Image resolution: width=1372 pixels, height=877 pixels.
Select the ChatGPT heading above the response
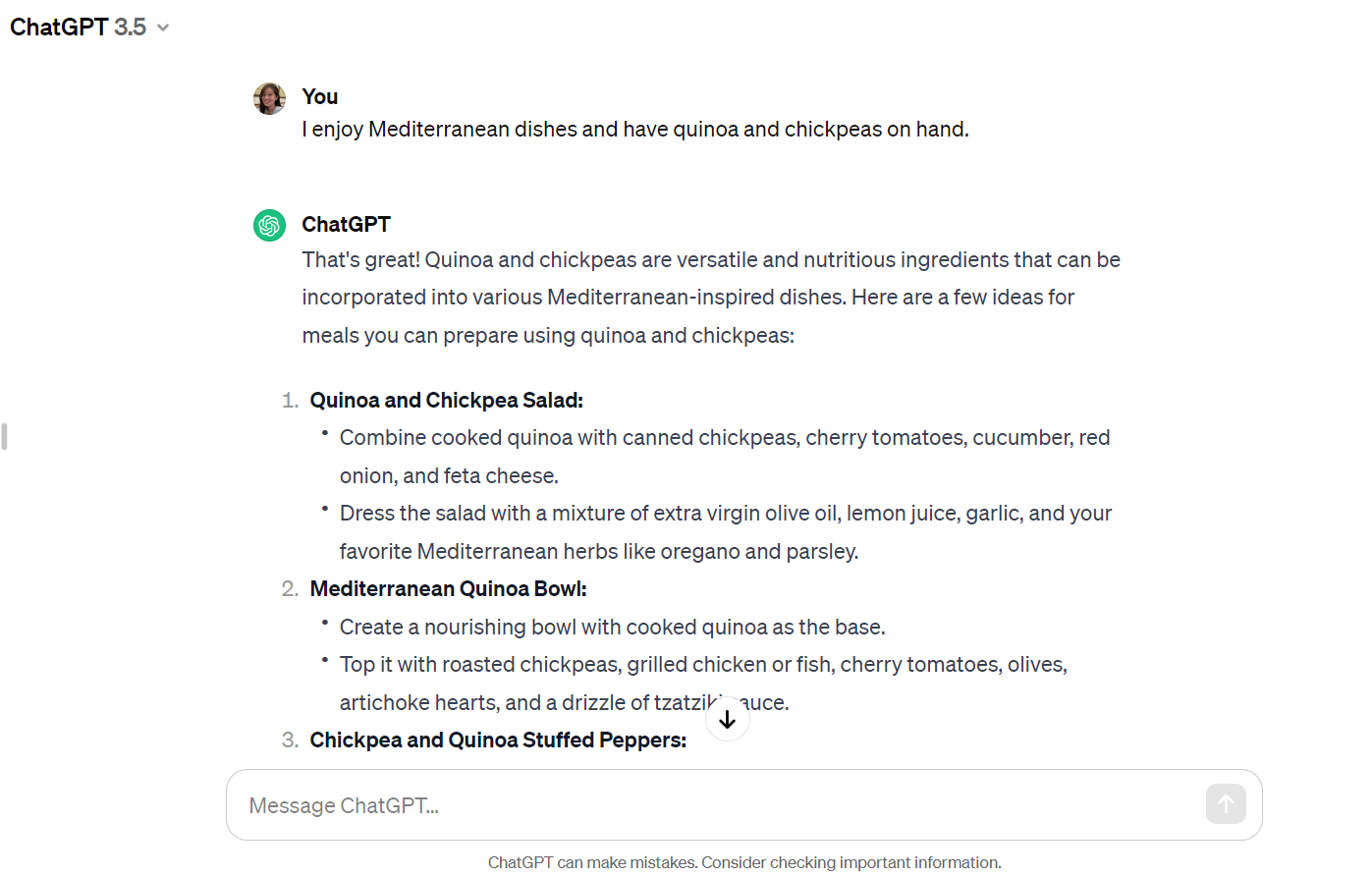346,225
